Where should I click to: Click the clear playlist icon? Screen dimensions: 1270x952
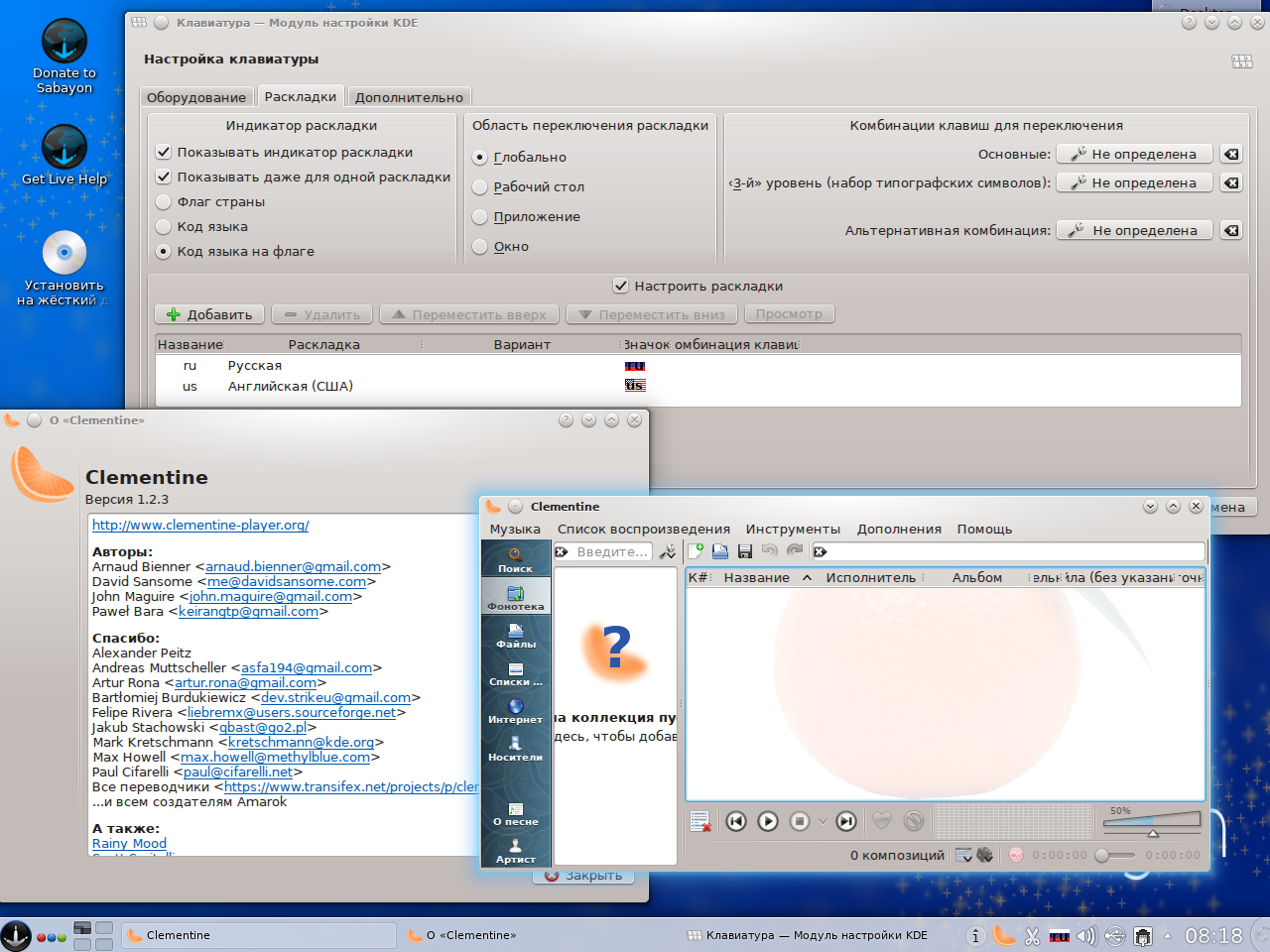[700, 821]
